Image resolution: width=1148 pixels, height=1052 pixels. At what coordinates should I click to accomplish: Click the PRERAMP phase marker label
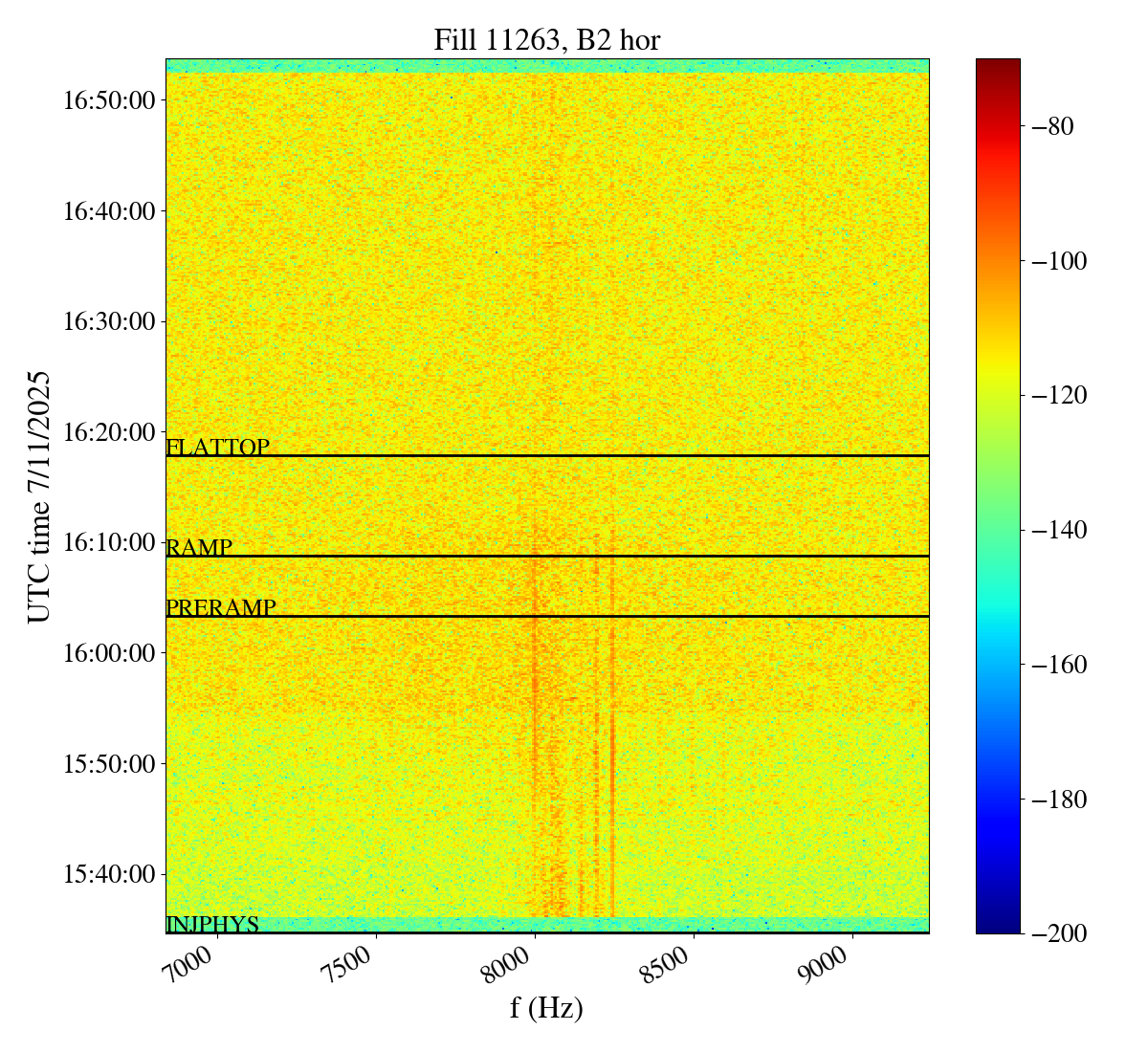(x=221, y=608)
